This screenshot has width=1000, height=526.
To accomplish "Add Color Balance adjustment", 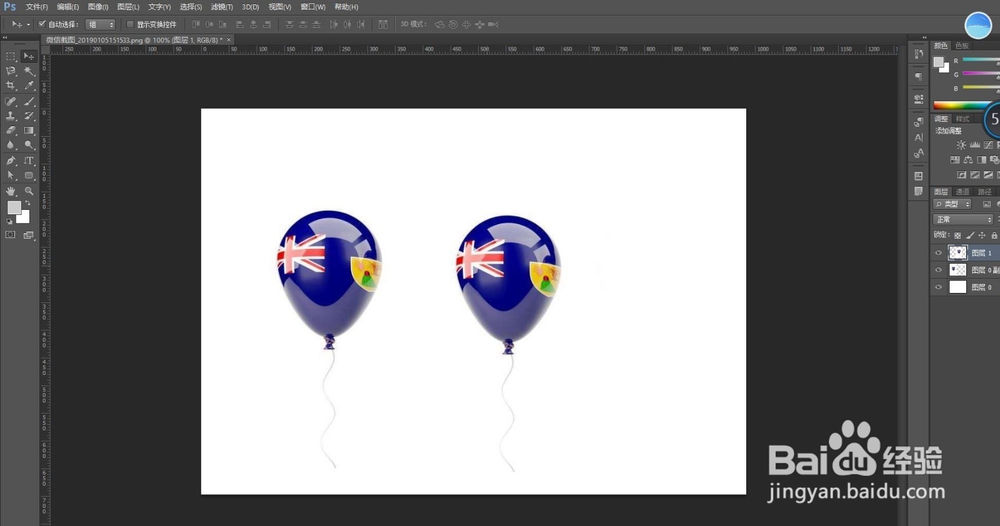I will point(968,159).
